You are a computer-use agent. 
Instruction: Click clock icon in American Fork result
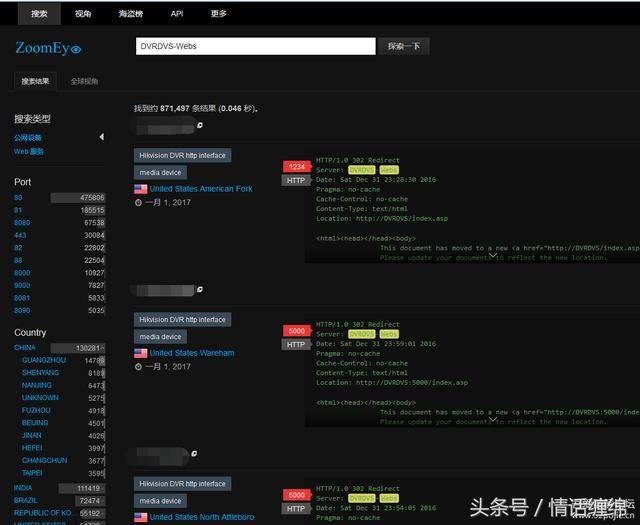[x=138, y=202]
